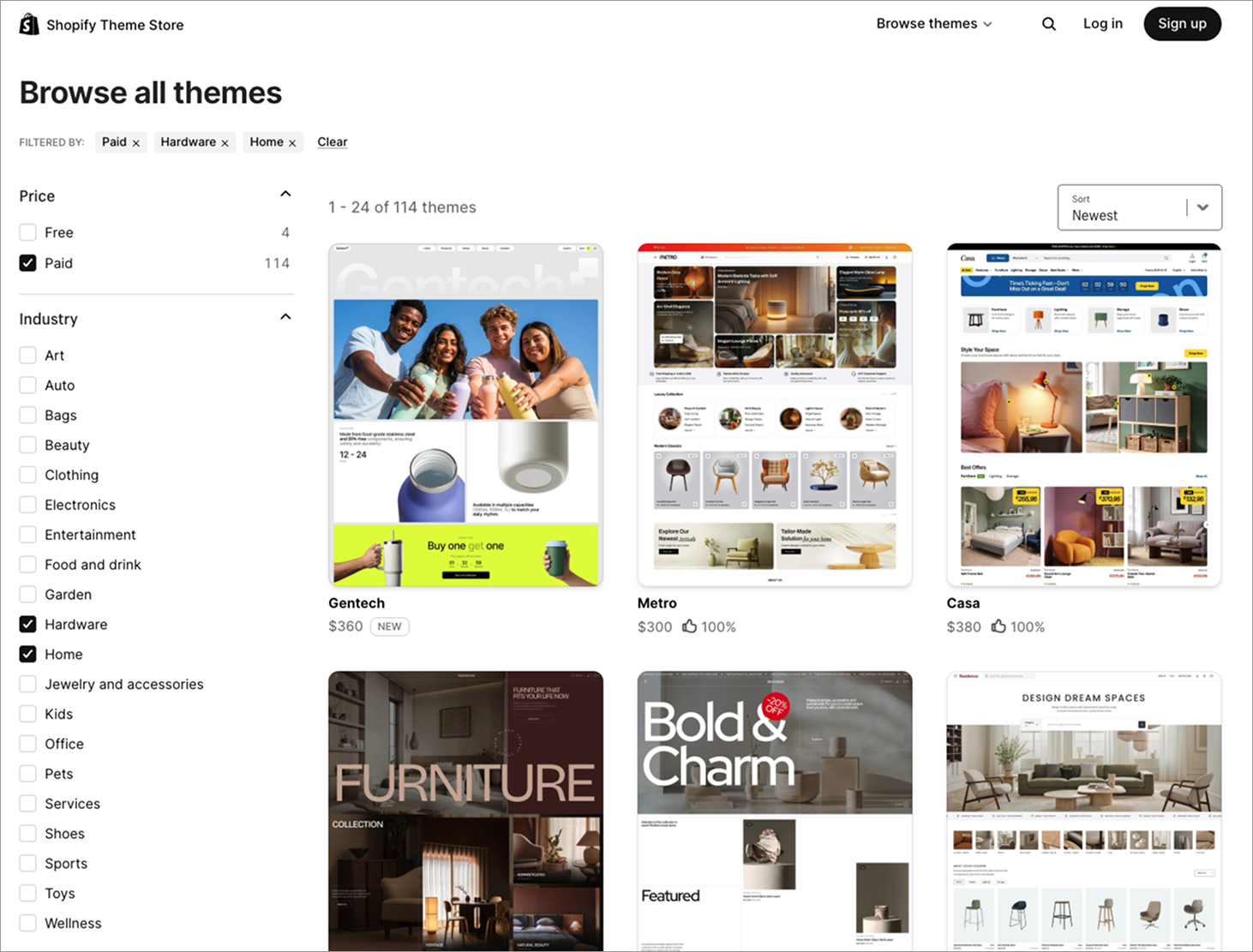Uncheck the Hardware industry filter
1253x952 pixels.
click(27, 624)
